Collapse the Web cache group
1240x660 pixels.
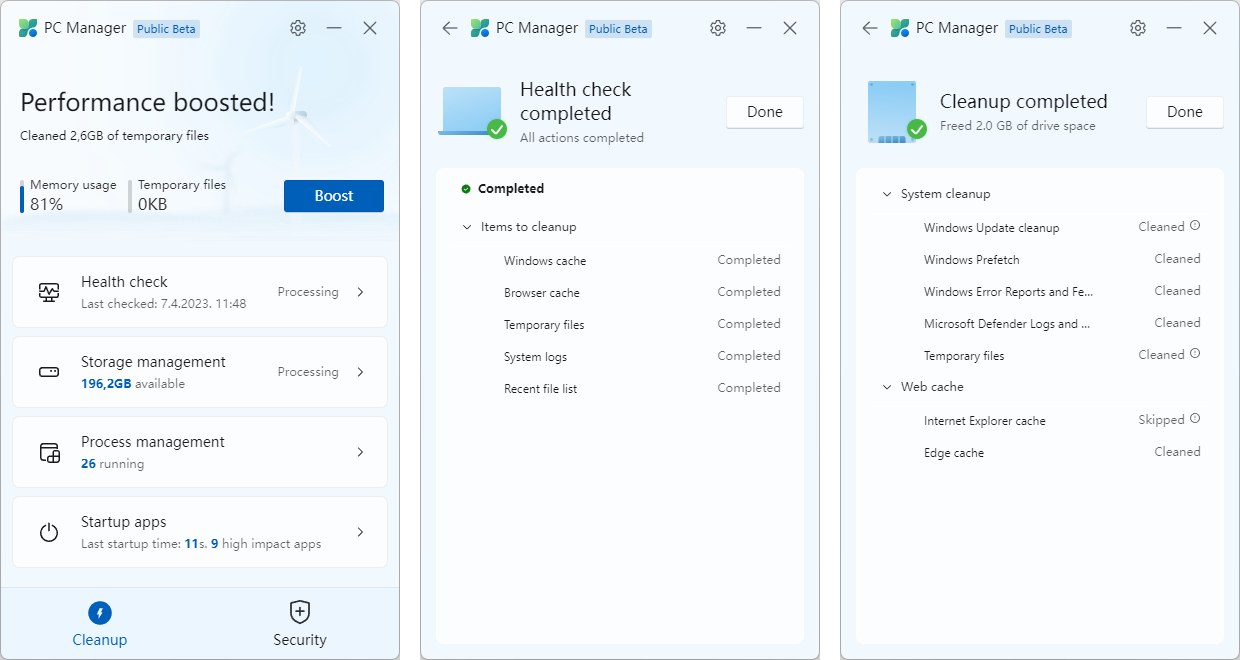887,387
